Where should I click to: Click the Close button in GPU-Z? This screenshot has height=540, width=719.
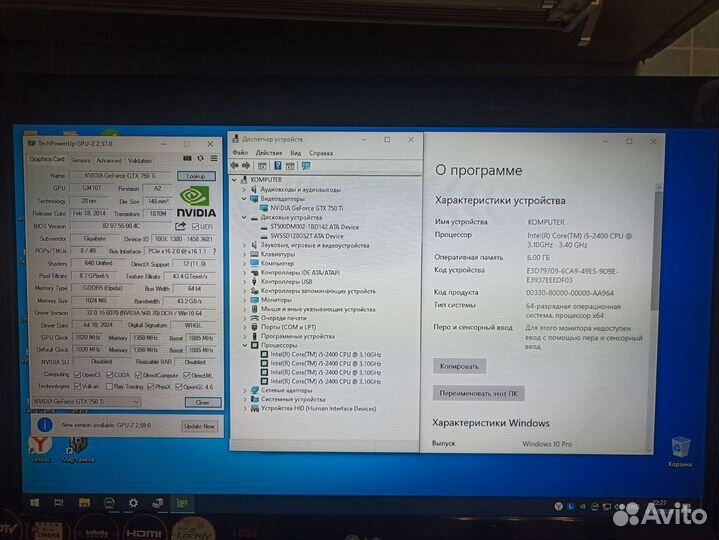(x=202, y=402)
